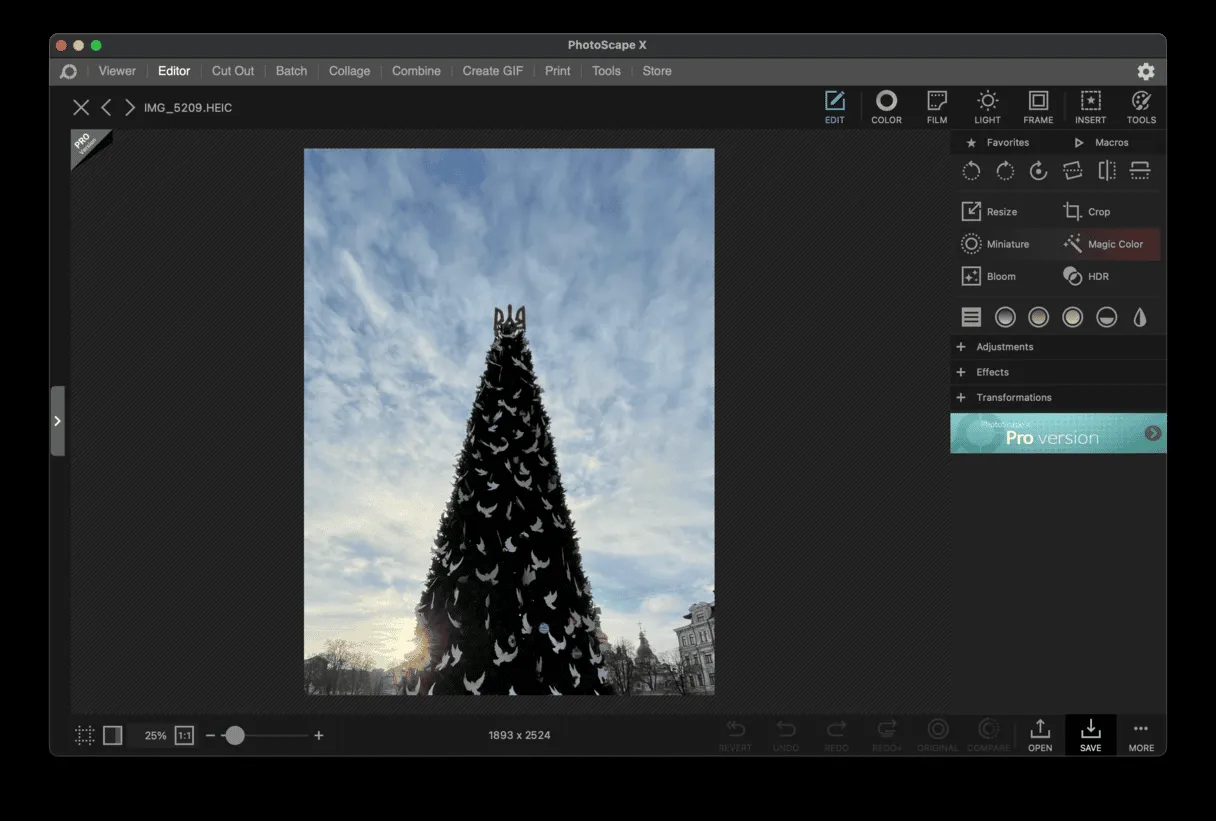Screen dimensions: 1216x821
Task: Expand the Transformations section
Action: pyautogui.click(x=1013, y=397)
